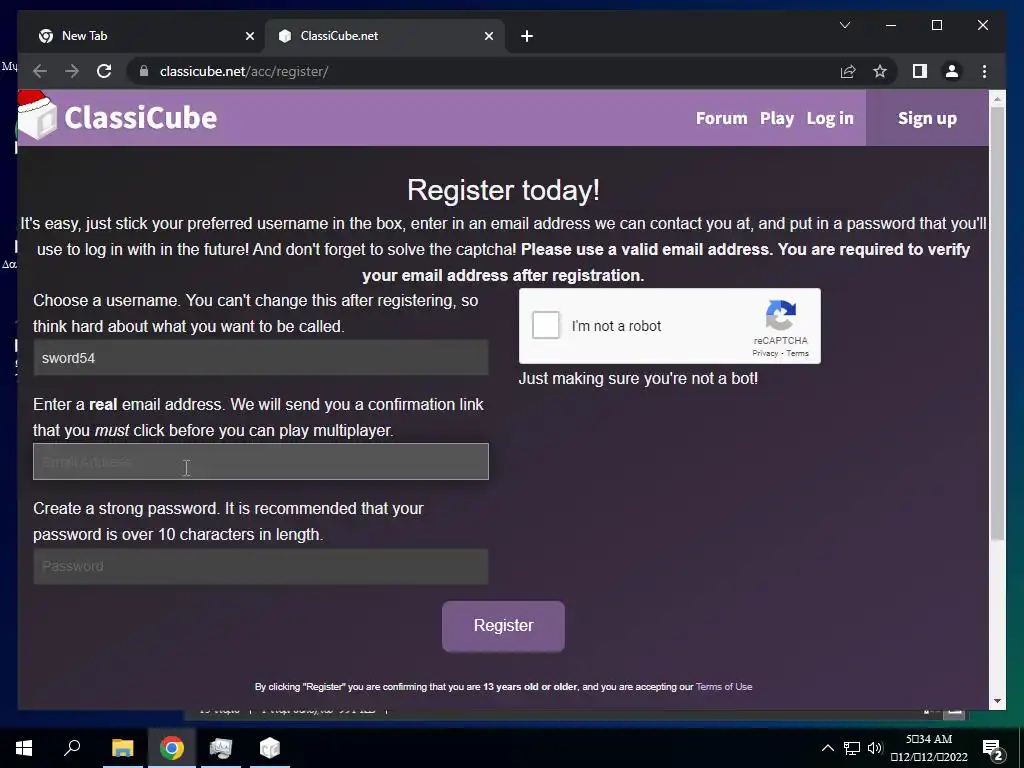Focus the username field containing sword54
This screenshot has height=768, width=1024.
tap(261, 358)
